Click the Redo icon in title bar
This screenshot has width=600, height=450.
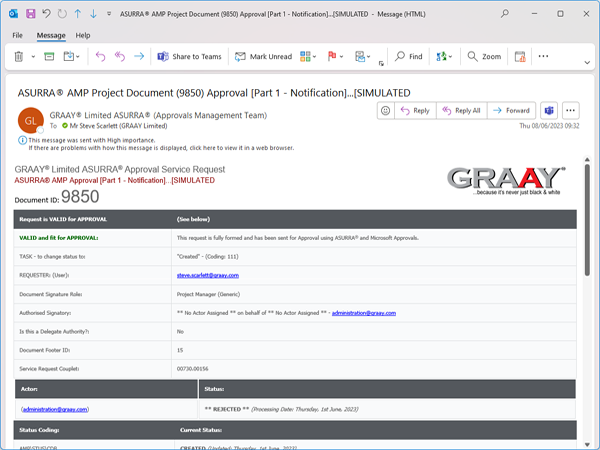point(62,14)
